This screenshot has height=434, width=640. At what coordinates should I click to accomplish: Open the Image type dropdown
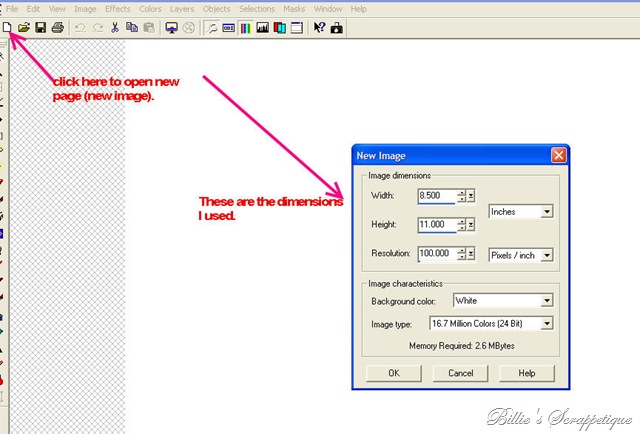pyautogui.click(x=547, y=324)
